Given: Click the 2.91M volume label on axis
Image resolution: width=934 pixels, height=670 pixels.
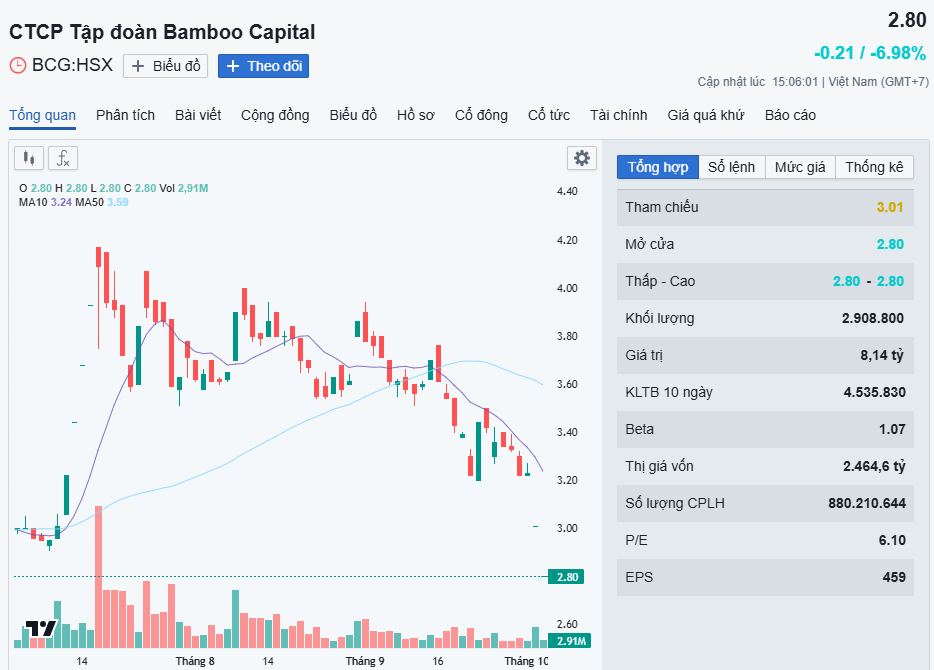Looking at the screenshot, I should 571,641.
